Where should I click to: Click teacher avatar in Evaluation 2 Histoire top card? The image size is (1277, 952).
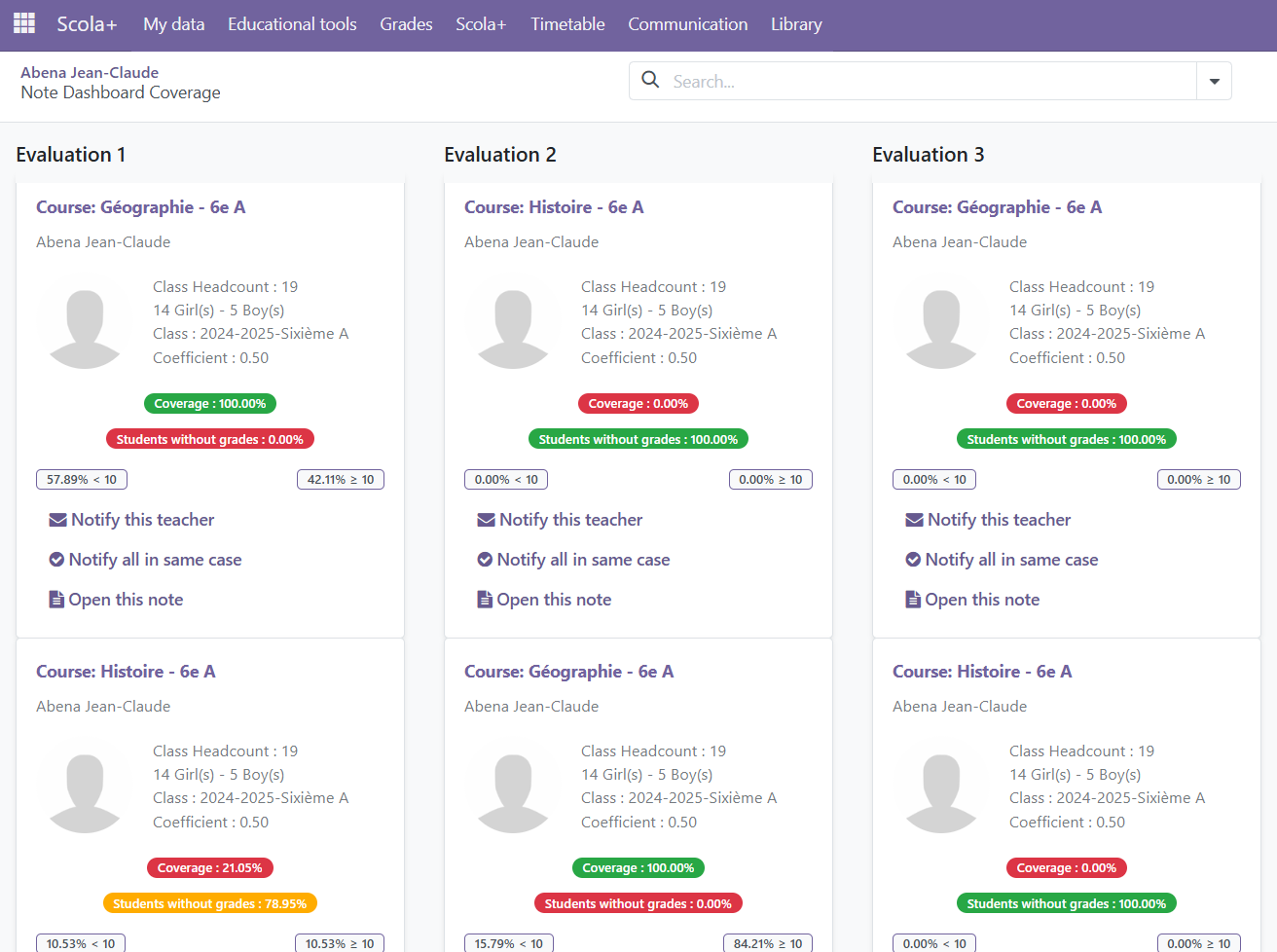click(513, 322)
